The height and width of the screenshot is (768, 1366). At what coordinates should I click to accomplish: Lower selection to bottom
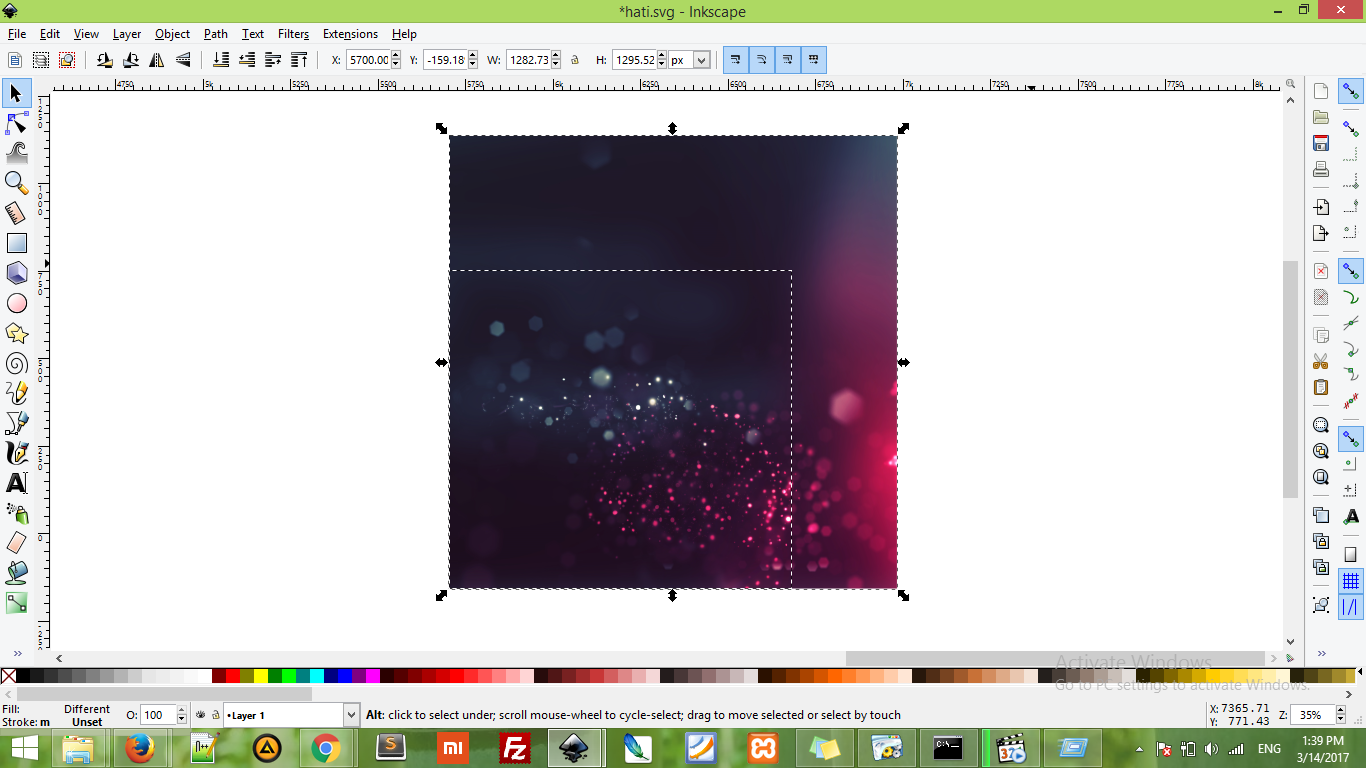(x=221, y=60)
